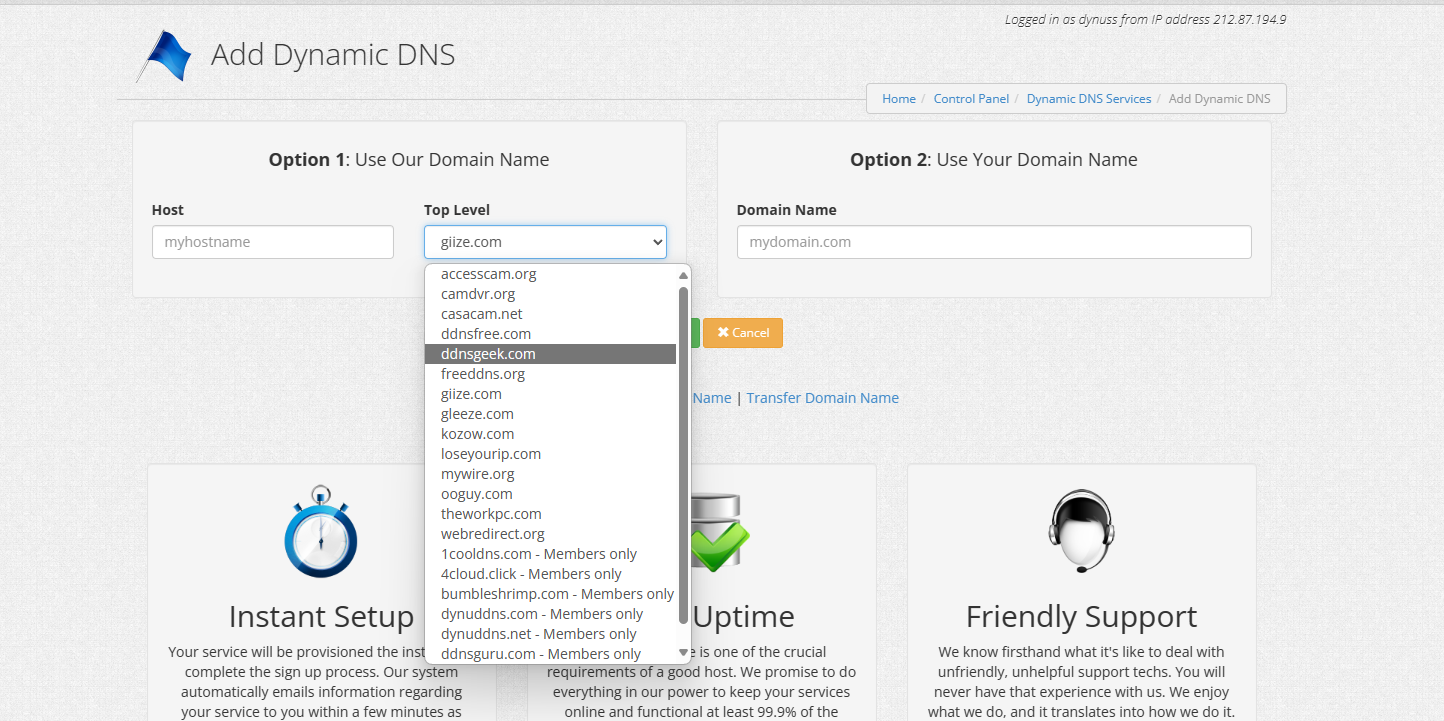
Task: Open Dynamic DNS Services breadcrumb link
Action: (x=1089, y=99)
